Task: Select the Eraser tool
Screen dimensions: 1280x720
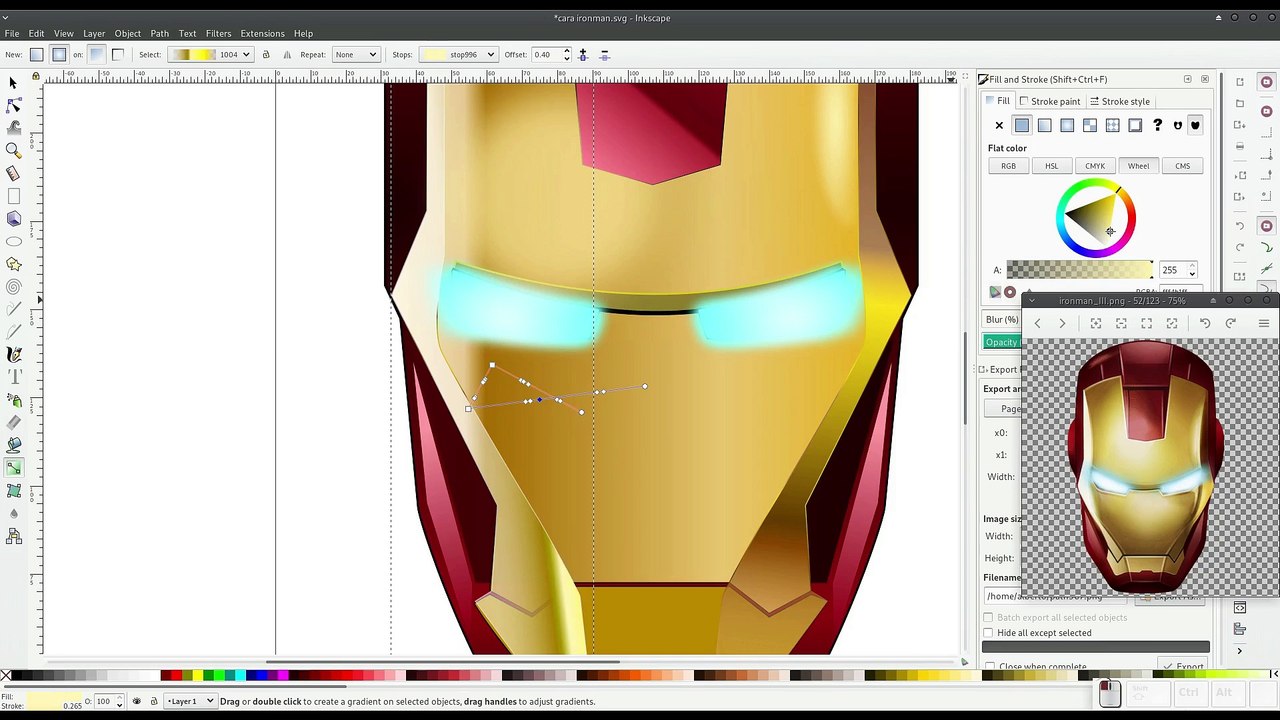Action: point(13,423)
